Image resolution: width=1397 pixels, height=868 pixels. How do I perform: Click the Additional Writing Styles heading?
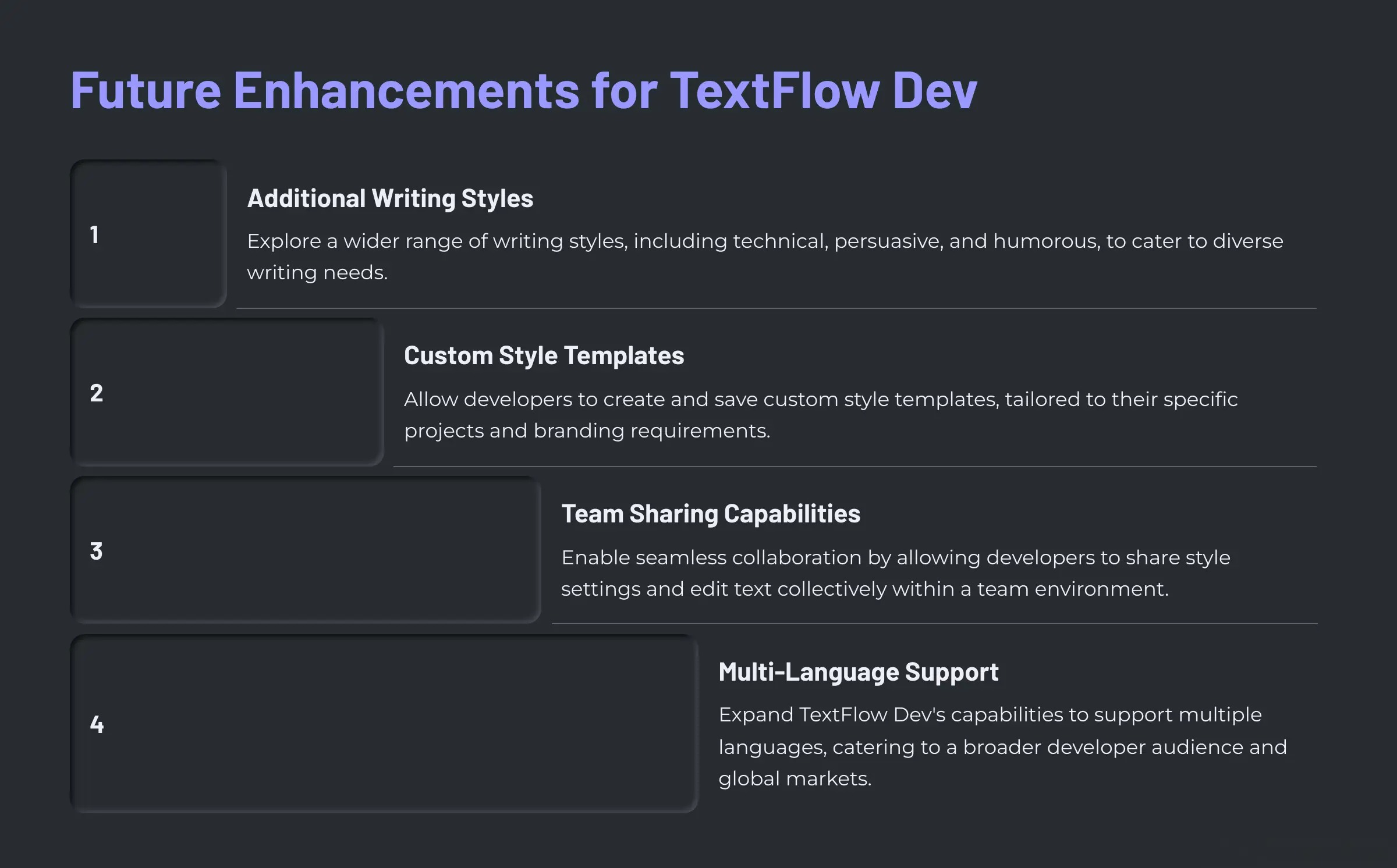point(390,198)
